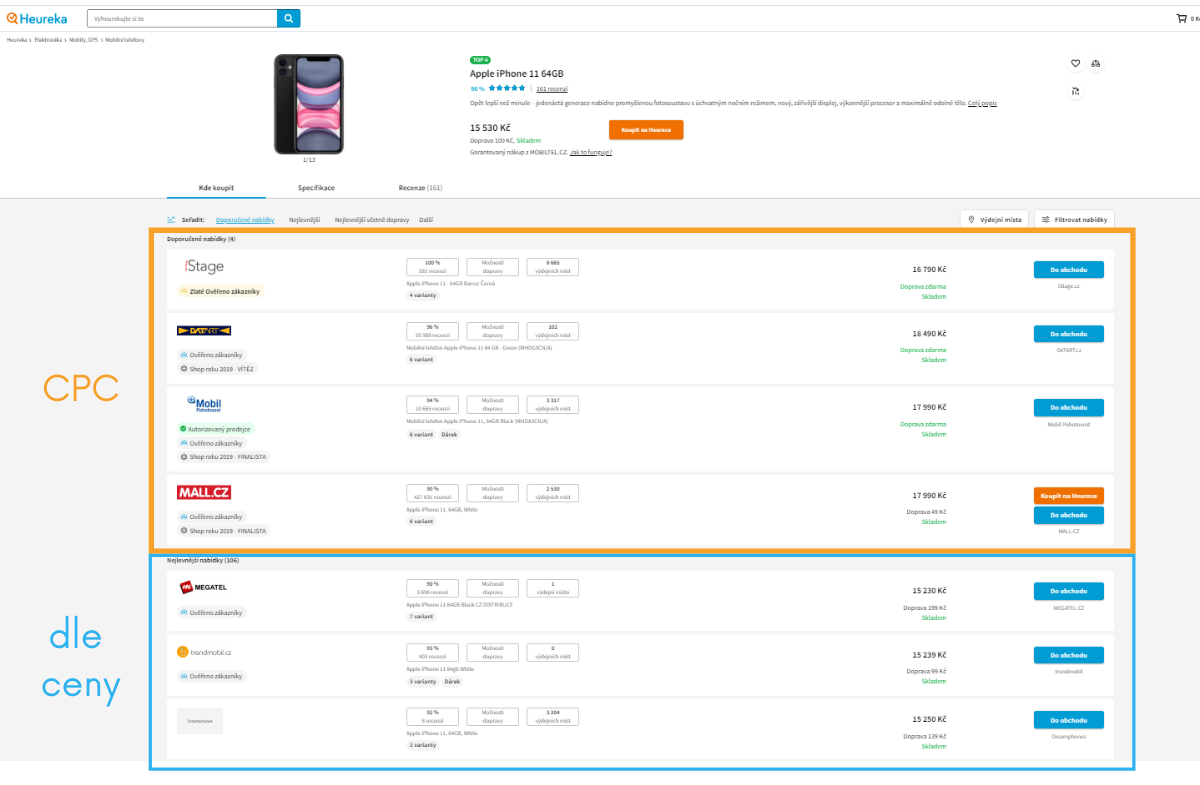Click the iStage shop logo

click(204, 266)
